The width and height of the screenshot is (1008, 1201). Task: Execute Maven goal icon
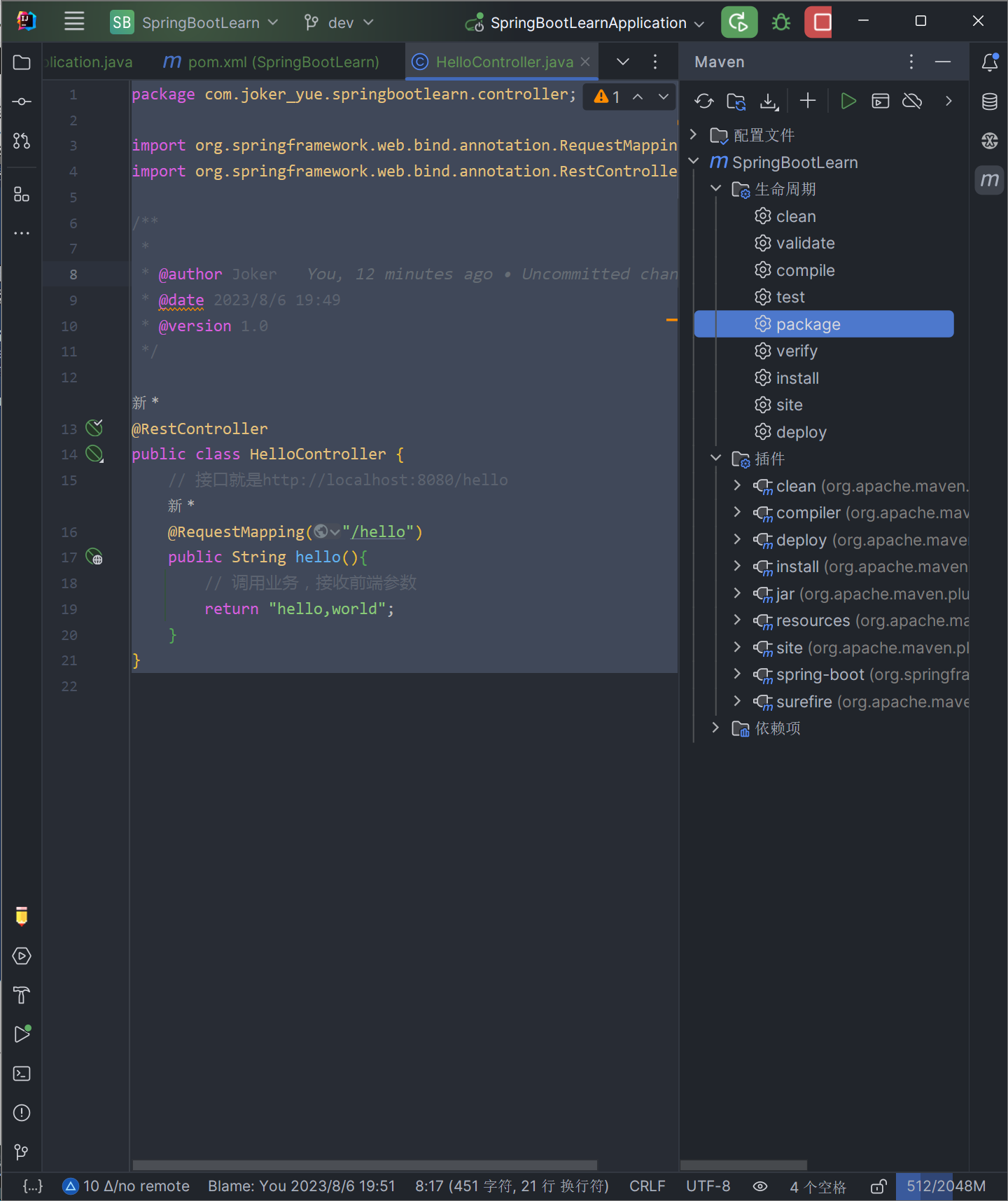(881, 102)
